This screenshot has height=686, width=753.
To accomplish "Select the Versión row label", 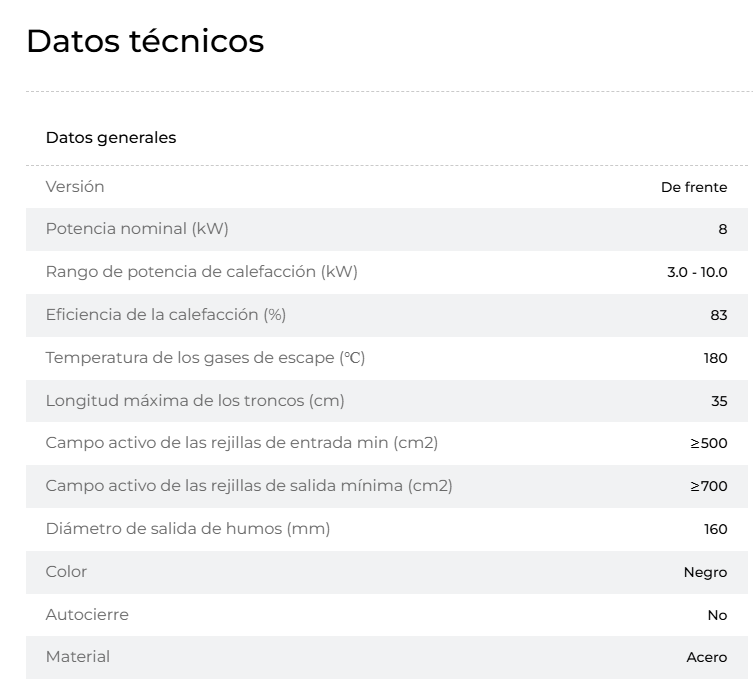I will pyautogui.click(x=75, y=186).
